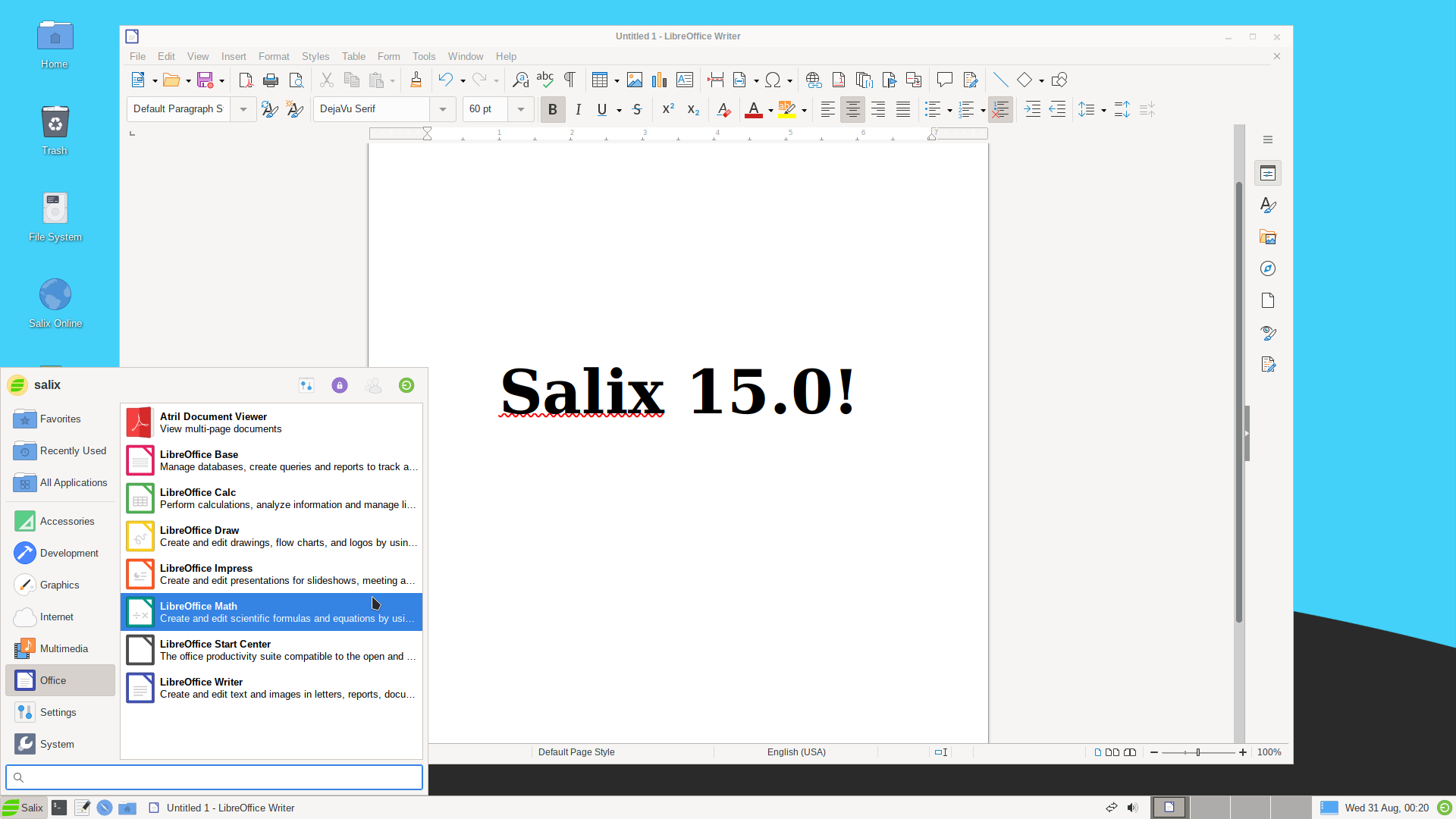Viewport: 1456px width, 819px height.
Task: Insert Text Box icon
Action: click(x=685, y=80)
